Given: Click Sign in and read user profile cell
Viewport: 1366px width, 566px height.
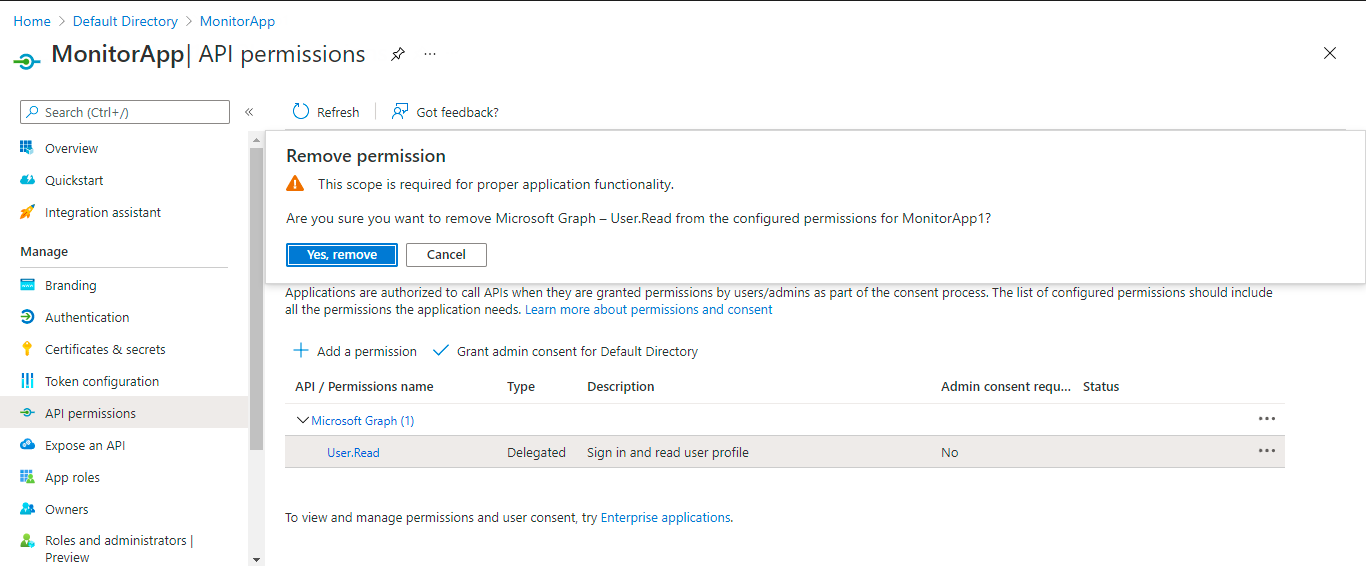Looking at the screenshot, I should click(668, 453).
